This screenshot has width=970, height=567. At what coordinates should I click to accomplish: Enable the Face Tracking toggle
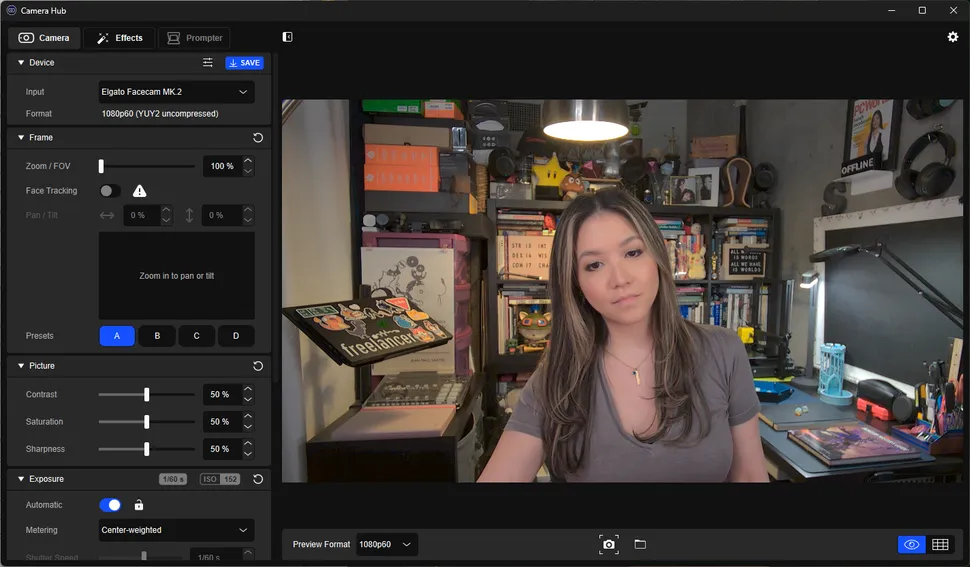(x=109, y=191)
